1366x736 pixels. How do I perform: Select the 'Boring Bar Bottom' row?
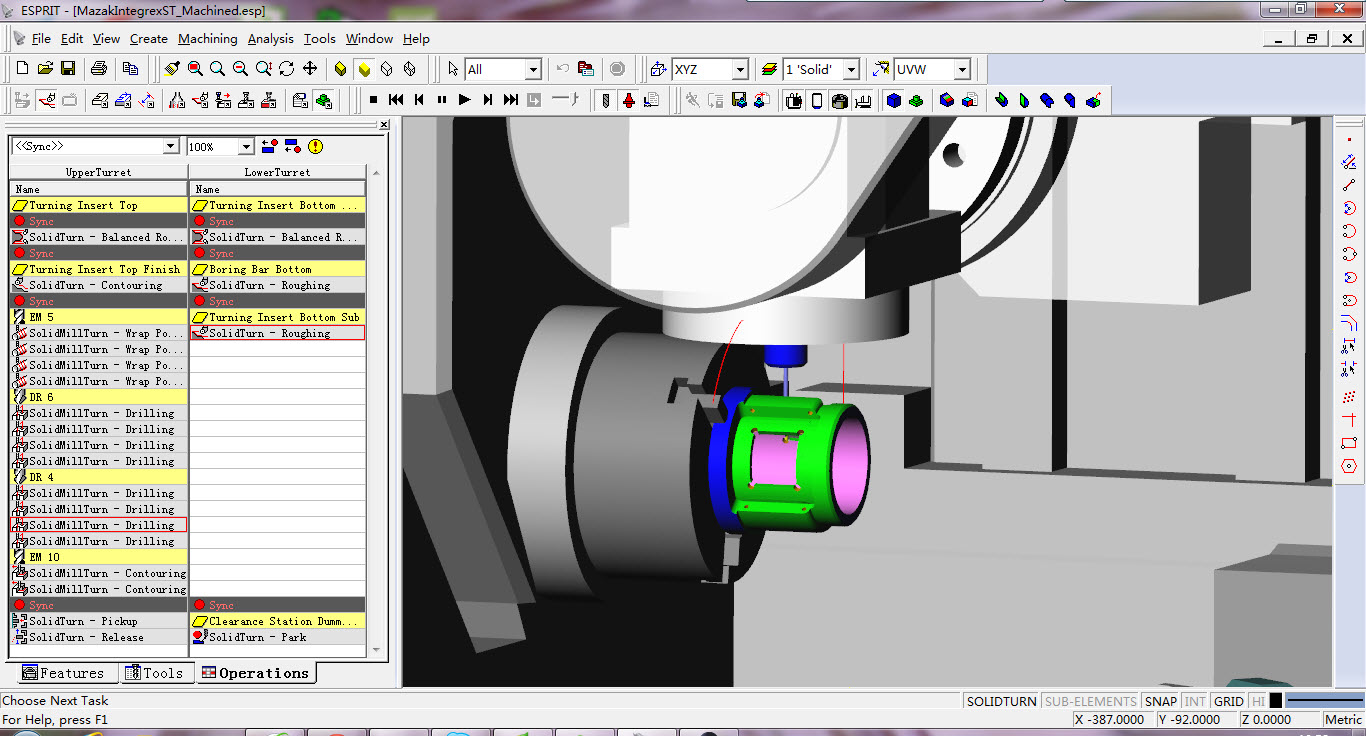277,269
